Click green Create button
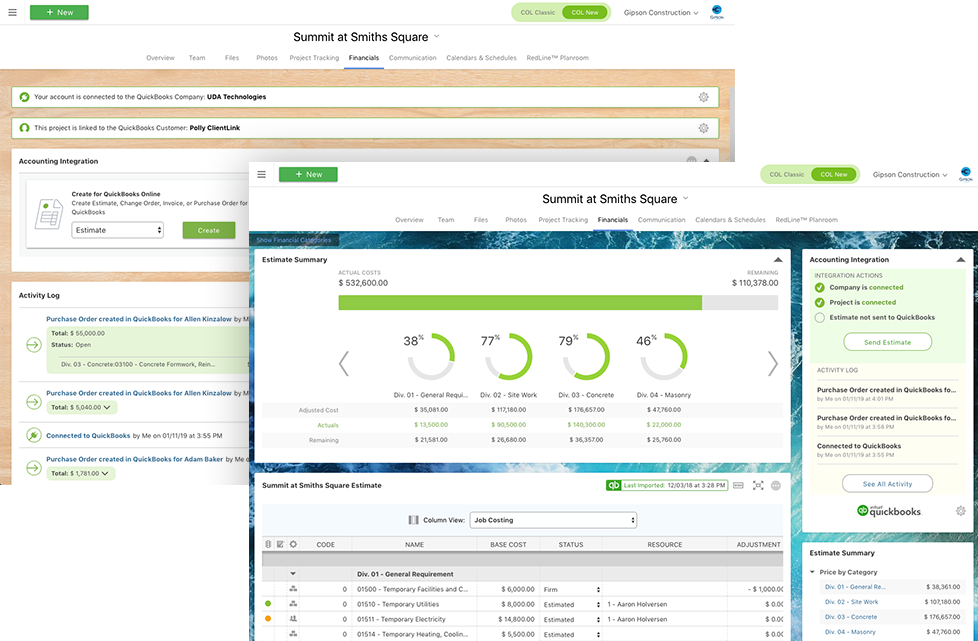This screenshot has height=641, width=978. coord(209,230)
